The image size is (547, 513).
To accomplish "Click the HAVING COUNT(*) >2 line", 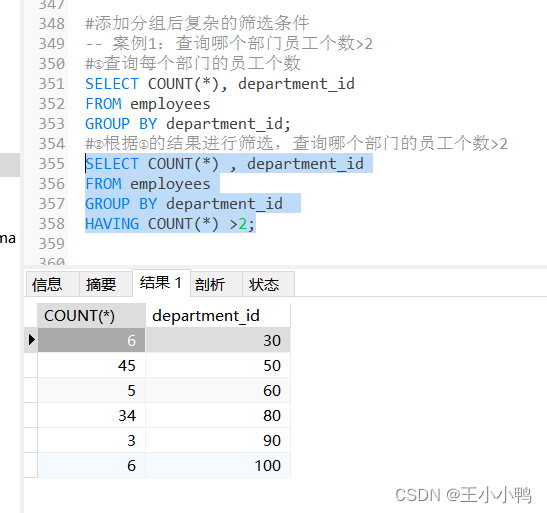I will (170, 224).
